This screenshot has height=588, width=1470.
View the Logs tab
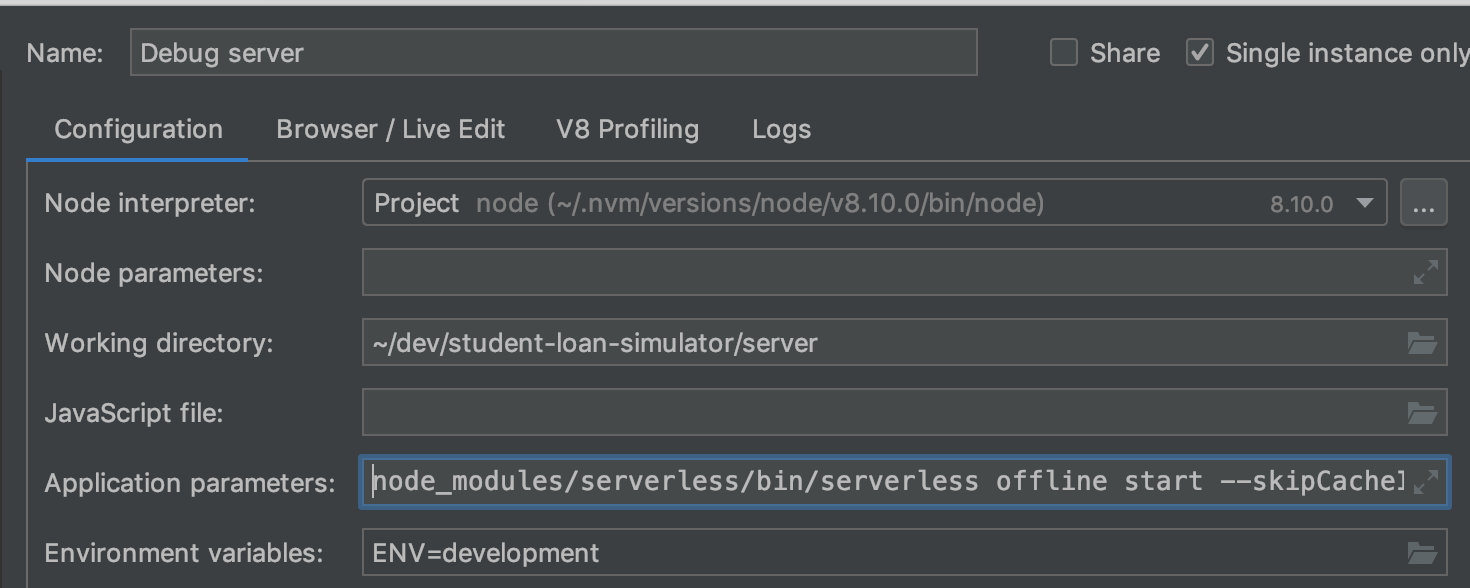pyautogui.click(x=781, y=129)
